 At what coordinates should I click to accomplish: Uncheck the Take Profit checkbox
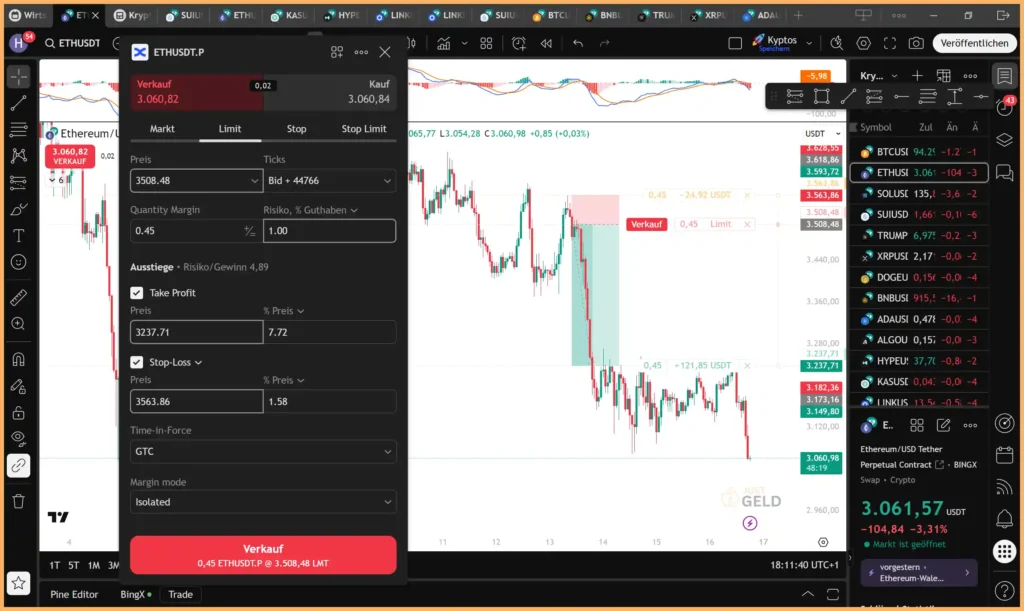pos(137,293)
